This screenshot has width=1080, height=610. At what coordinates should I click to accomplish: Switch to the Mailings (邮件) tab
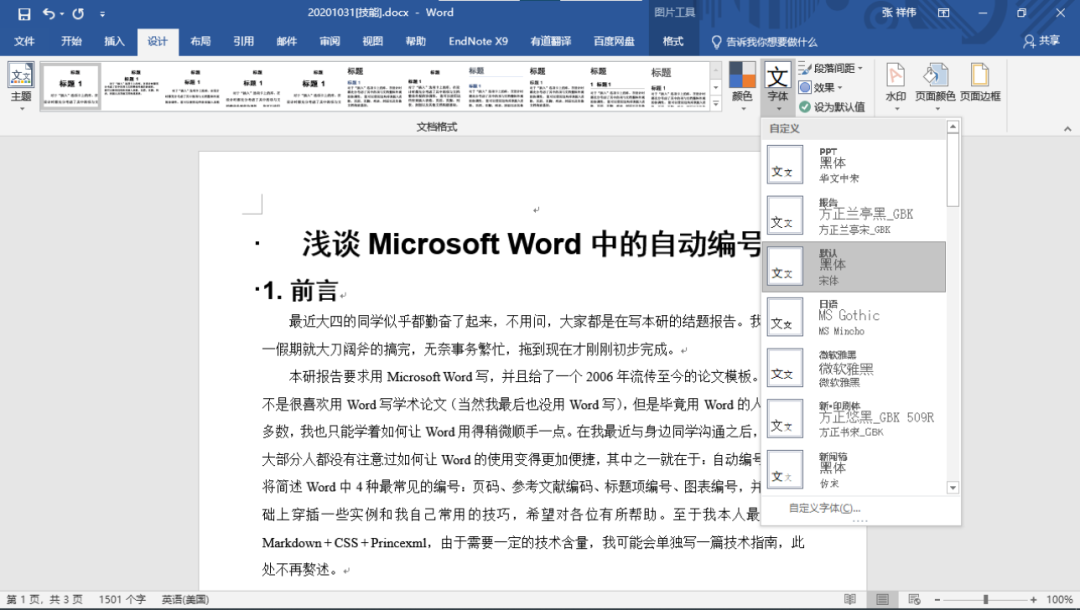click(x=287, y=41)
